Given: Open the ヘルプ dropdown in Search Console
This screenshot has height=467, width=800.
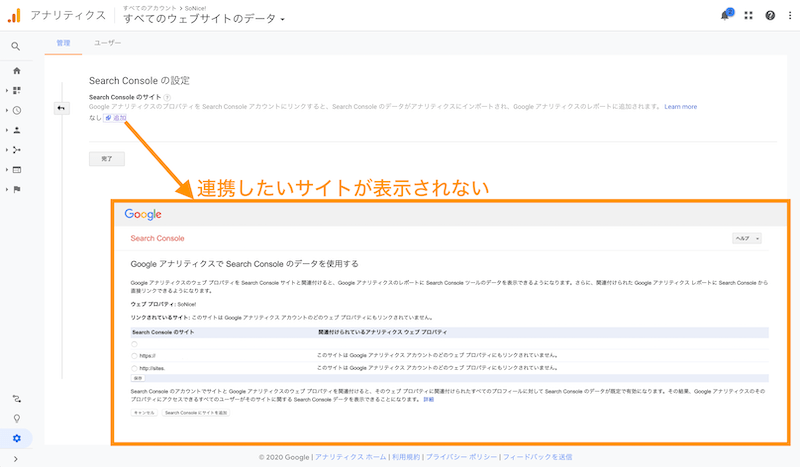Looking at the screenshot, I should point(747,238).
